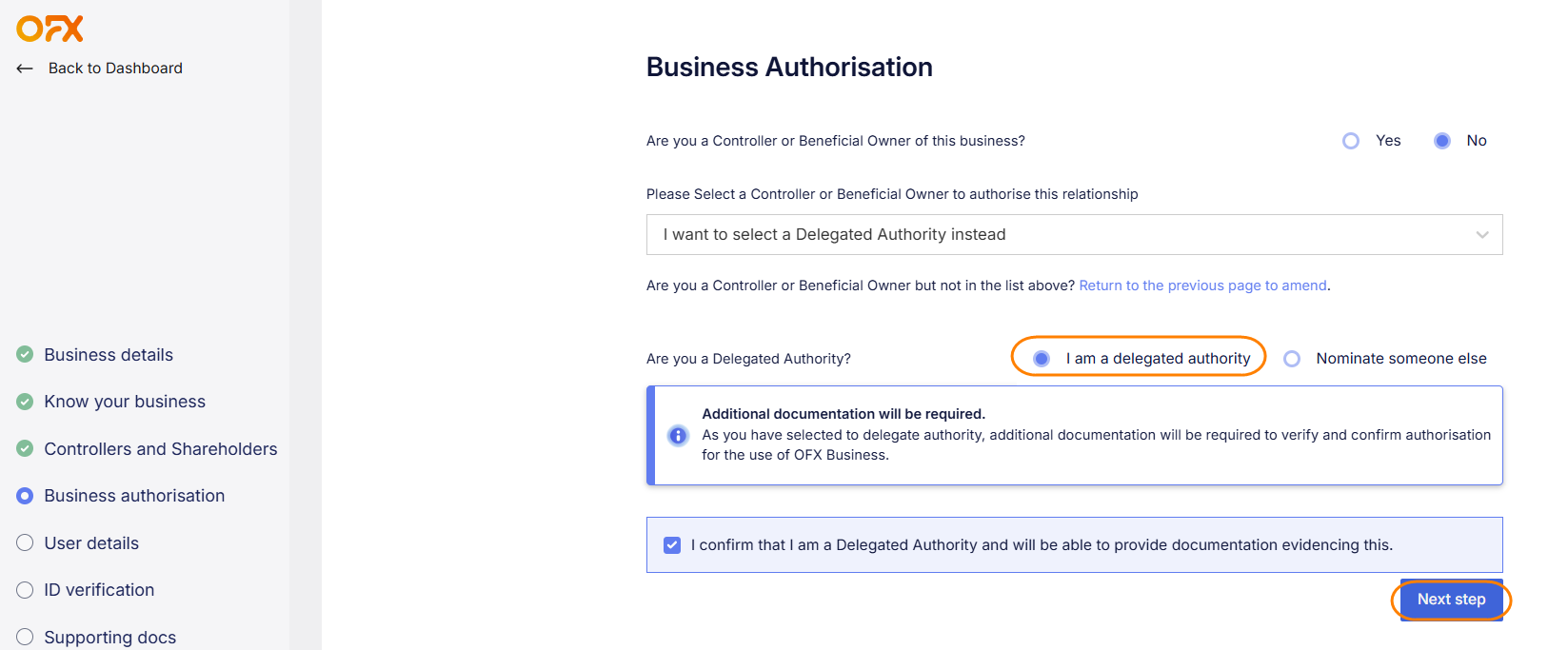Click the OFX logo
This screenshot has width=1568, height=650.
[50, 29]
